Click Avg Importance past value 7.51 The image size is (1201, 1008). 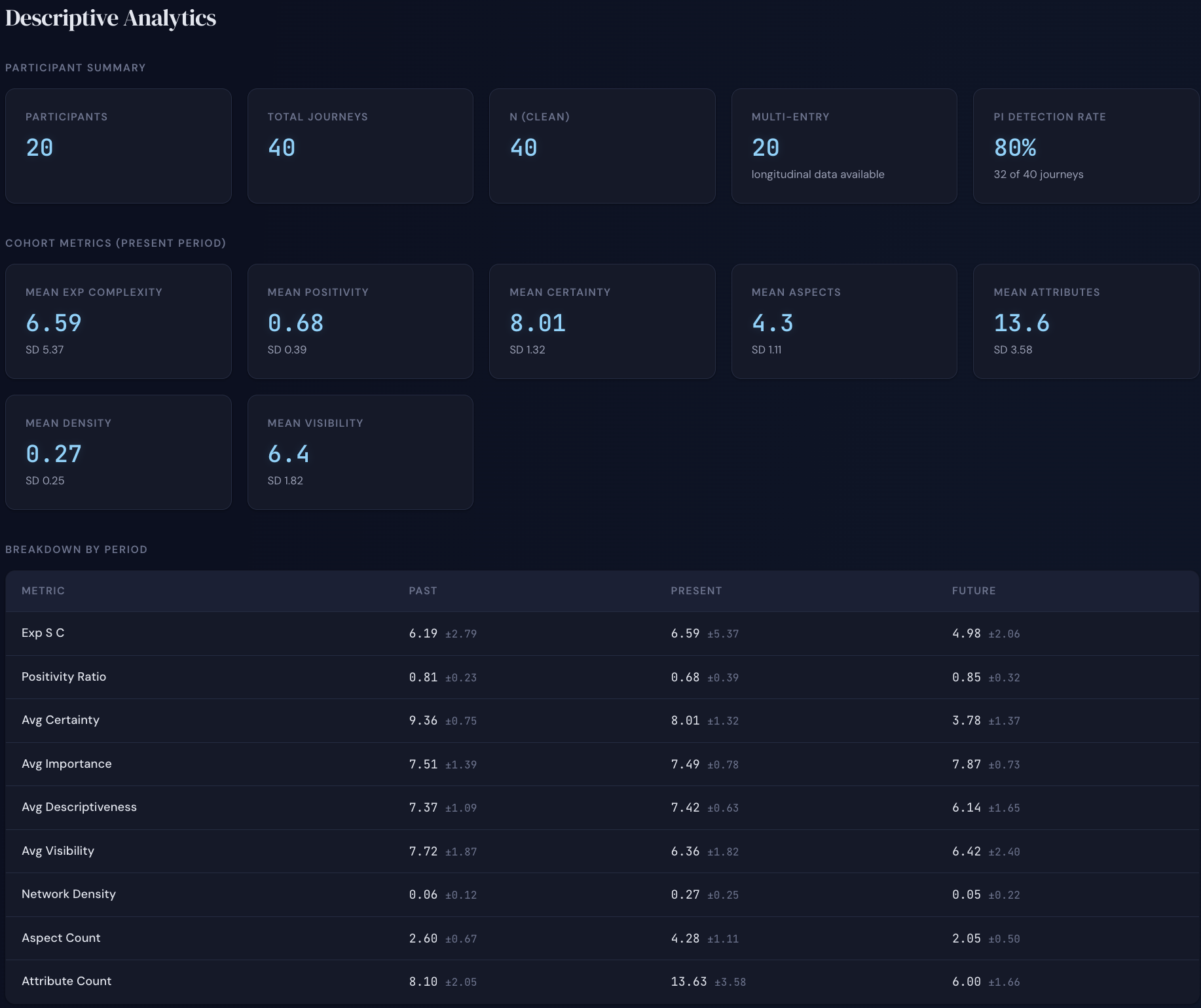pos(423,765)
